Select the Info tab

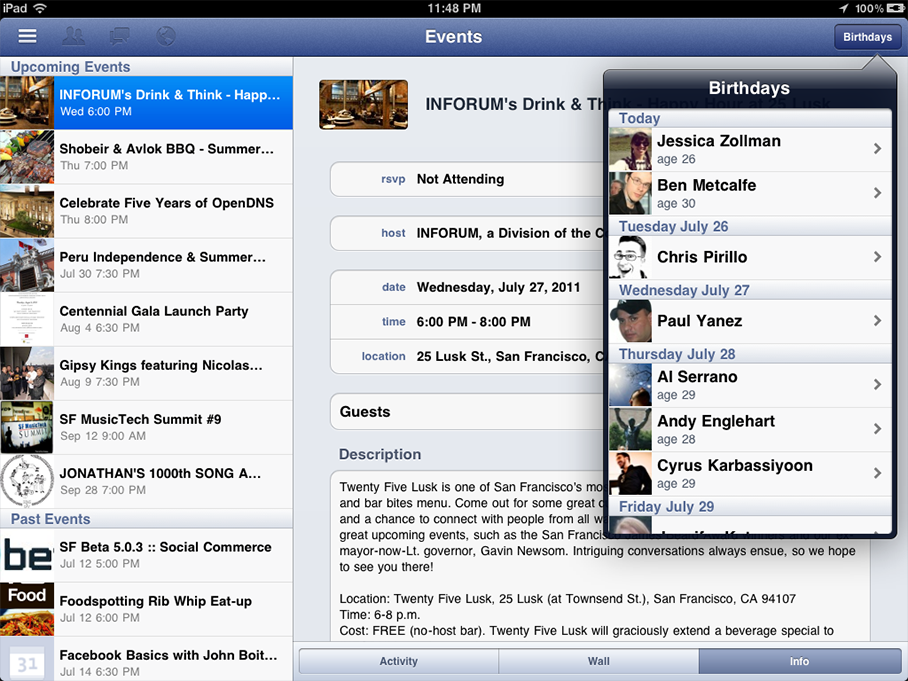coord(799,661)
